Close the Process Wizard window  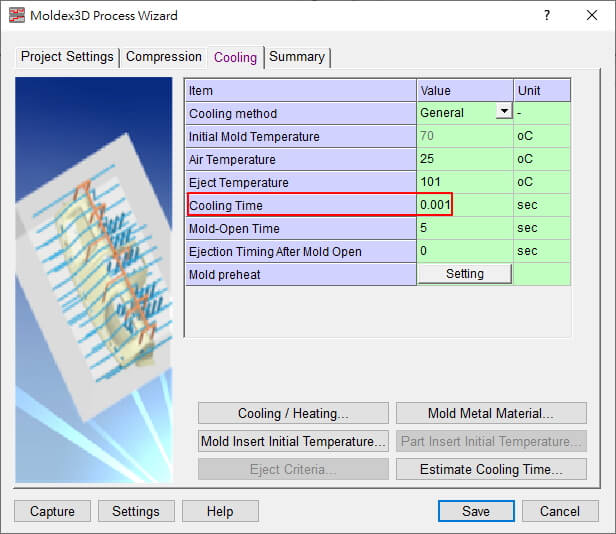592,15
